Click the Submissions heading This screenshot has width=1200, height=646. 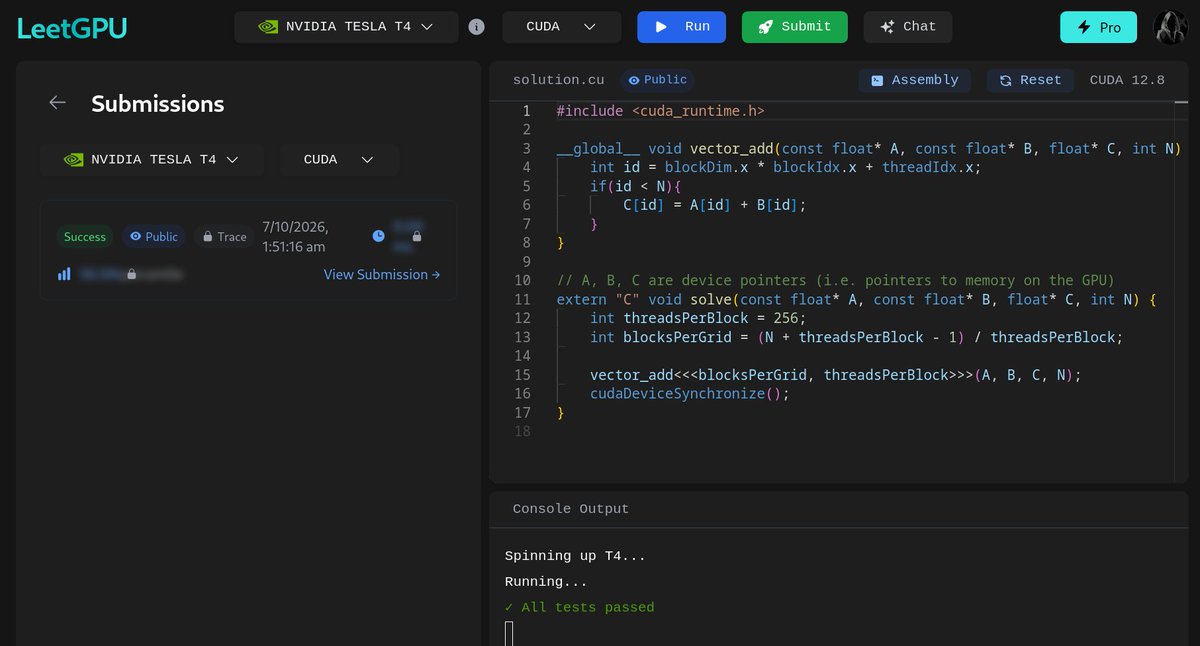pos(158,103)
